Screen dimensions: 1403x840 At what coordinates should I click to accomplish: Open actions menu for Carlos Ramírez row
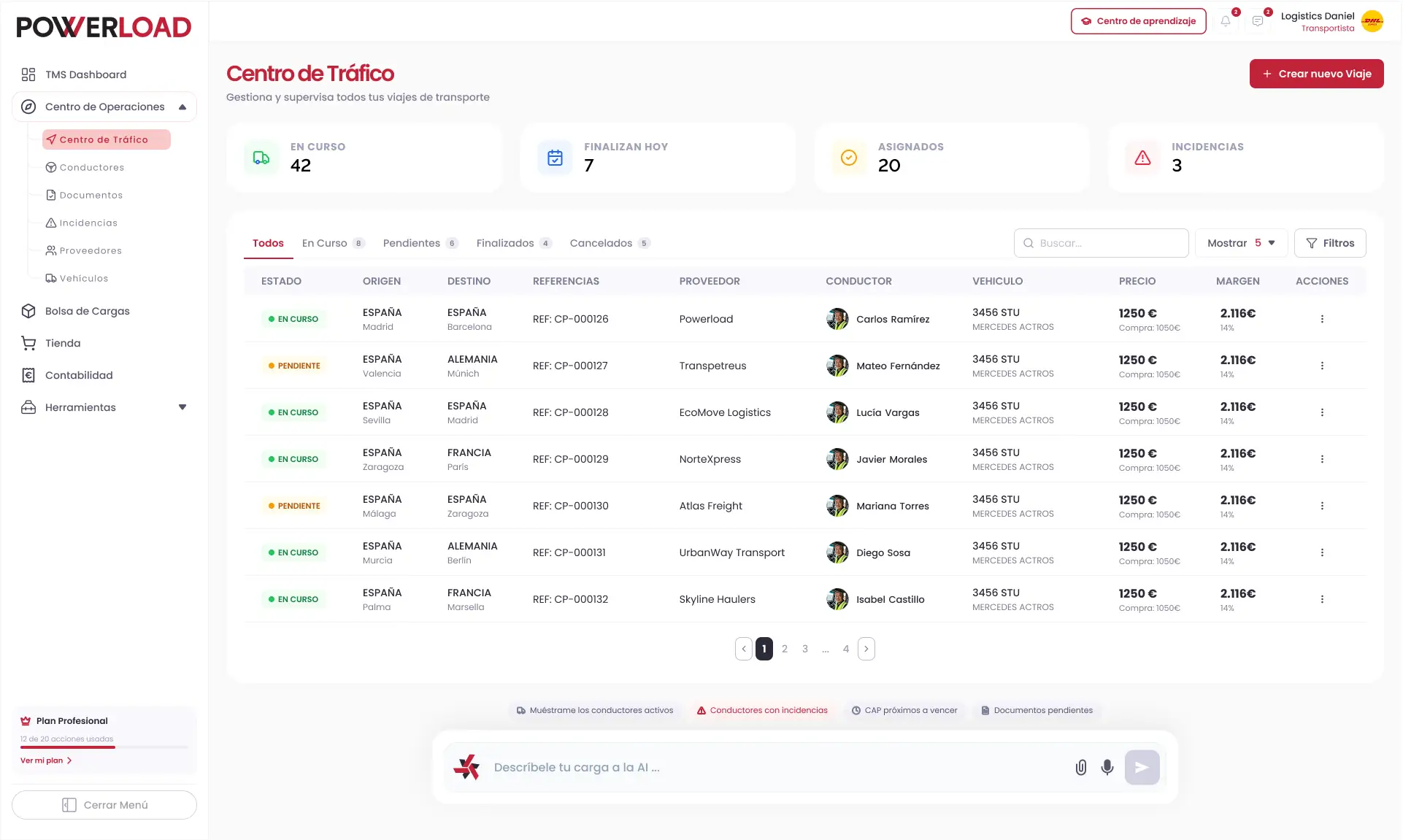(1322, 319)
